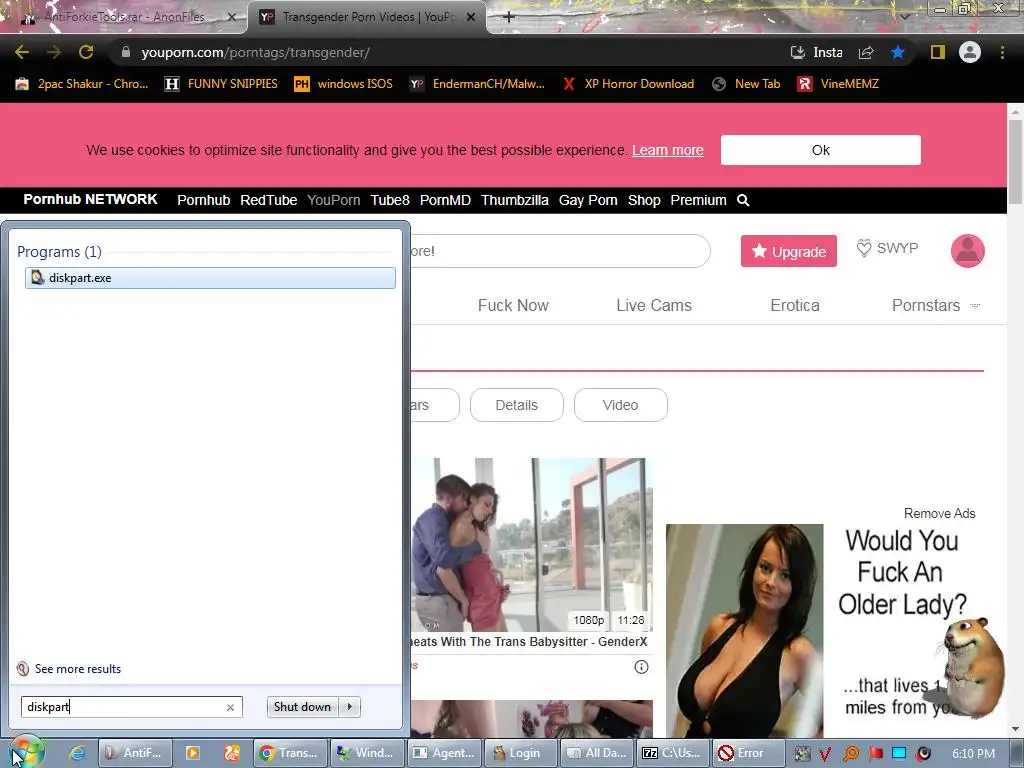Click the pink Upgrade button

[x=789, y=251]
